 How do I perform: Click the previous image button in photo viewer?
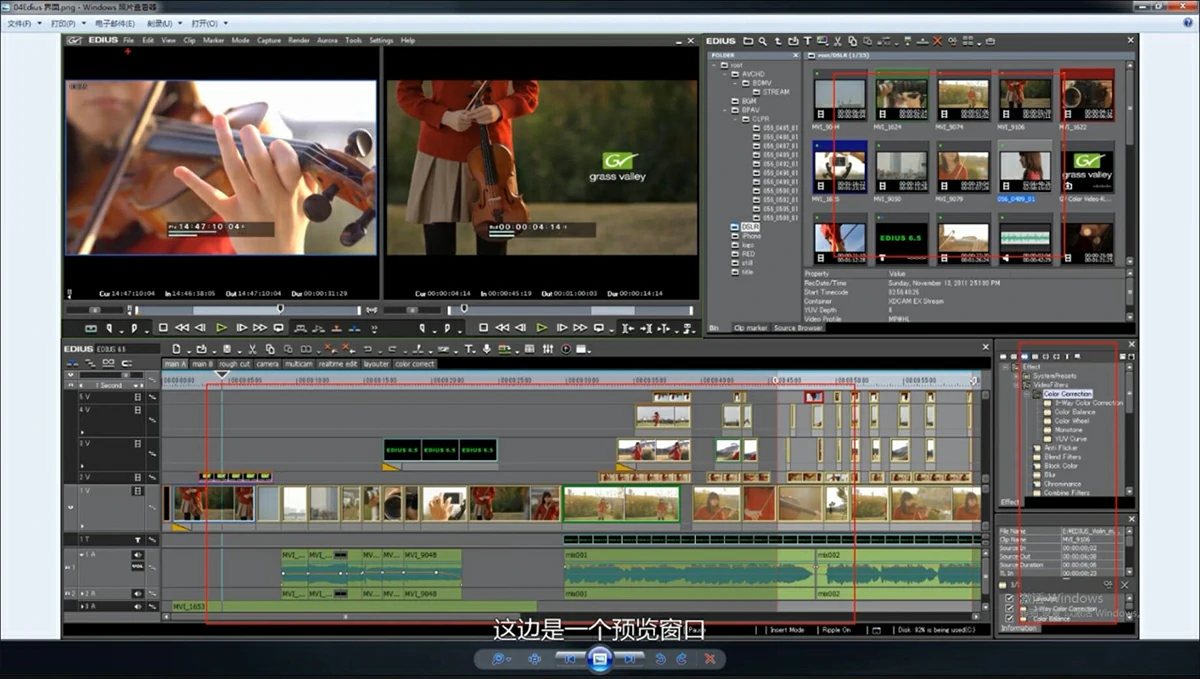click(x=569, y=659)
